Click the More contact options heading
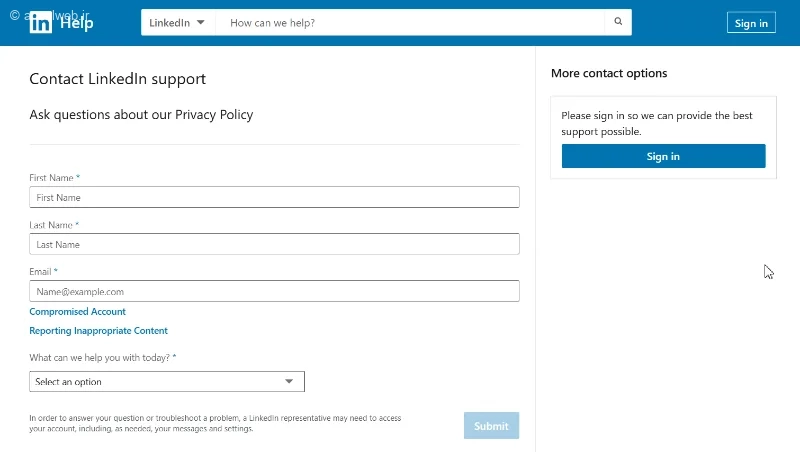The image size is (800, 452). [x=609, y=73]
